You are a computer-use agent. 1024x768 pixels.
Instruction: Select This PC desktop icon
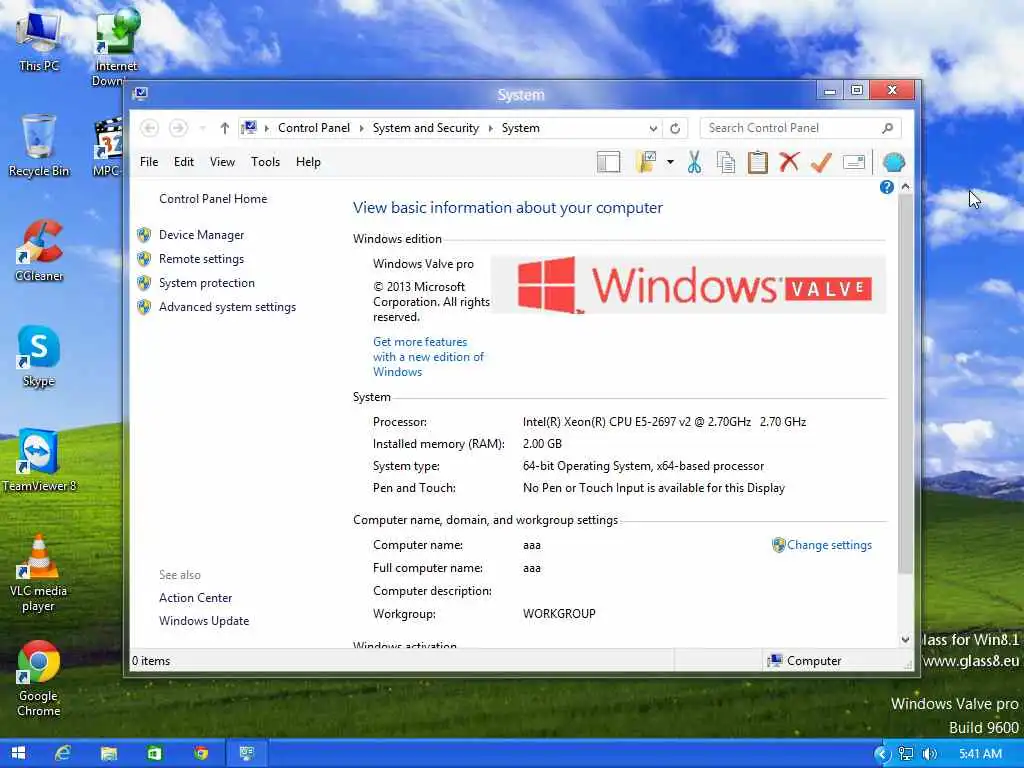[x=39, y=40]
